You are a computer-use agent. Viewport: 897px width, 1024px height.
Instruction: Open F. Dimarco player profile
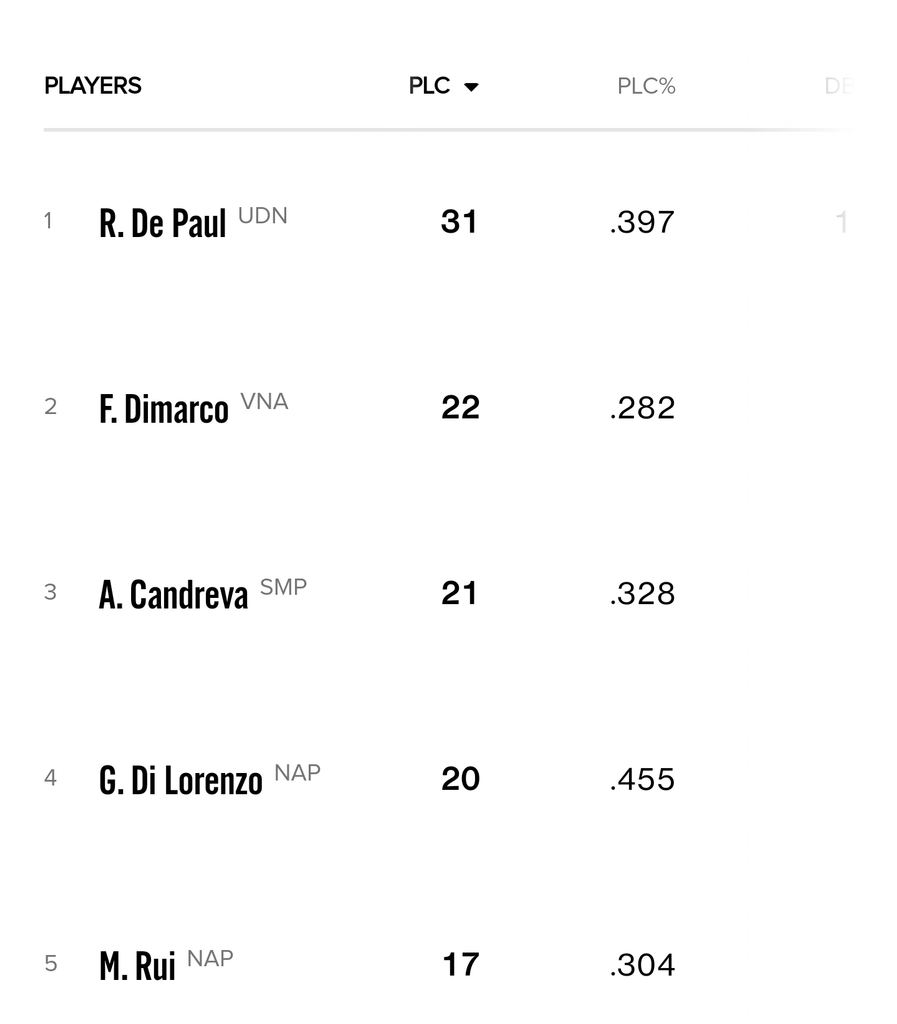[164, 409]
